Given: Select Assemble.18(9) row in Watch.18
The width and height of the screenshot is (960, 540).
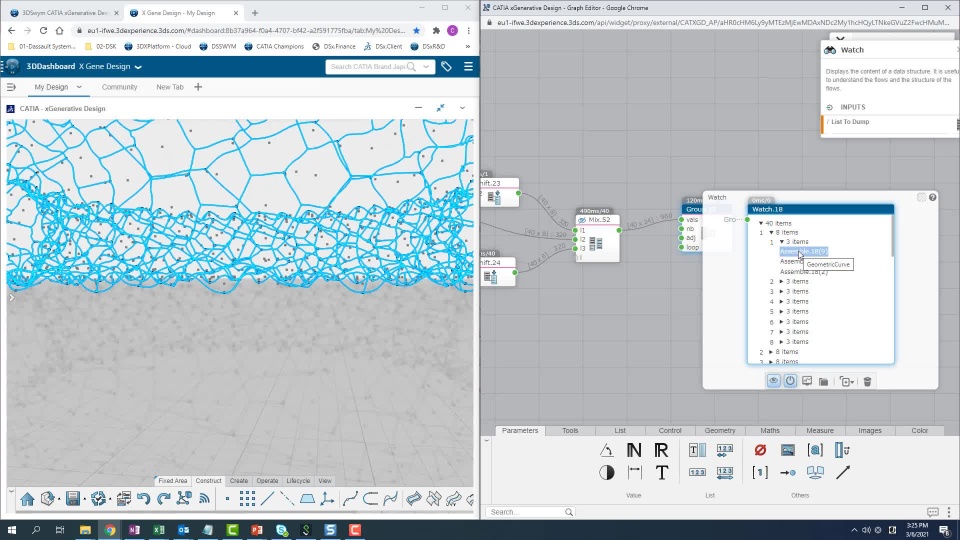Looking at the screenshot, I should [803, 252].
